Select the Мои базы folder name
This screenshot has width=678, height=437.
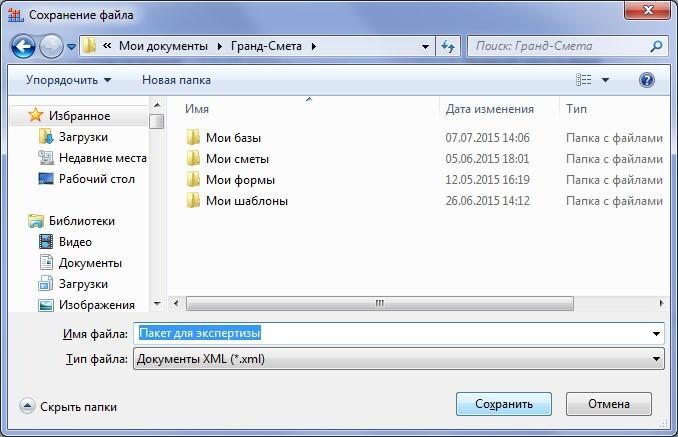tap(233, 137)
